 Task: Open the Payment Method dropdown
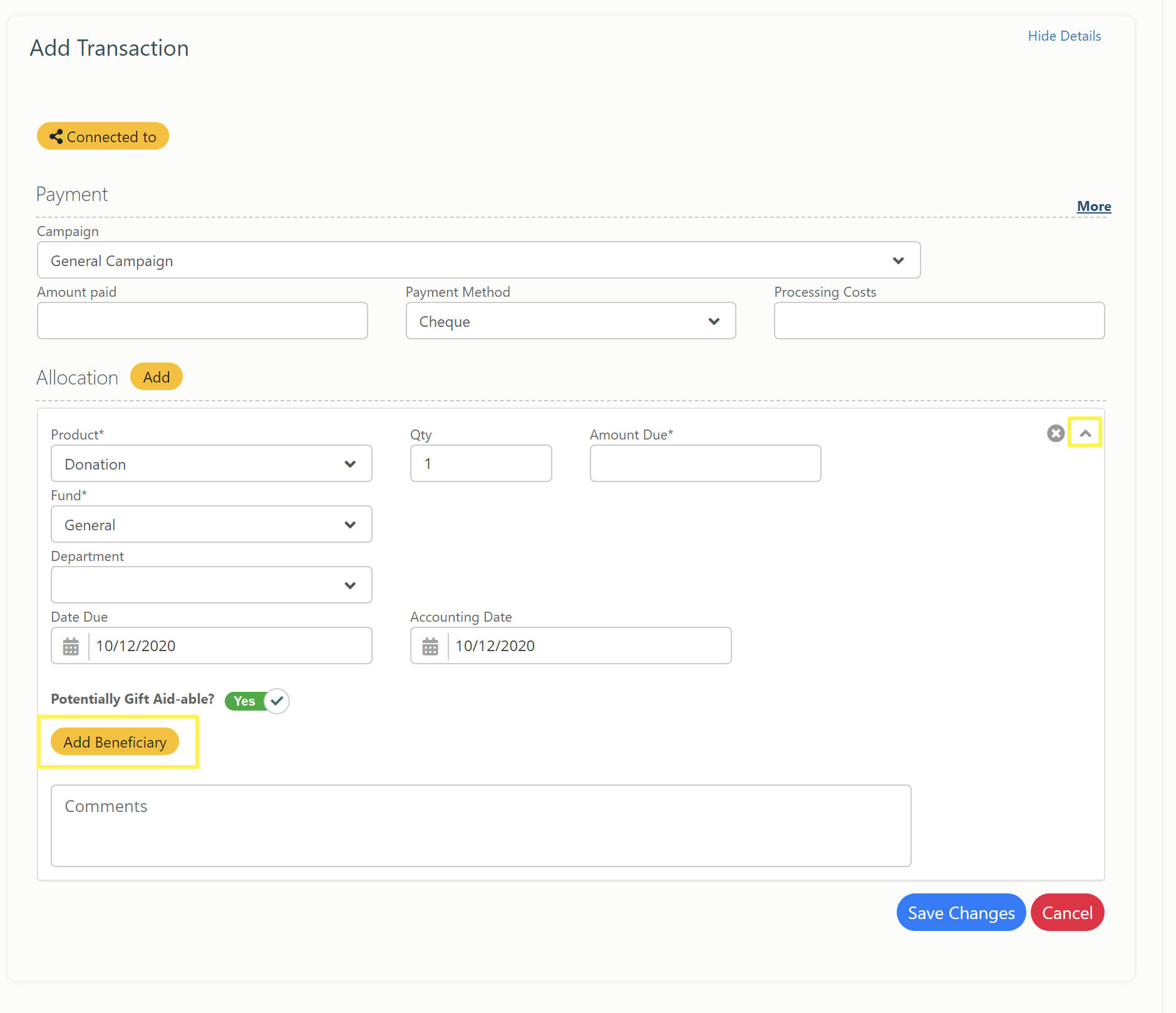point(570,321)
